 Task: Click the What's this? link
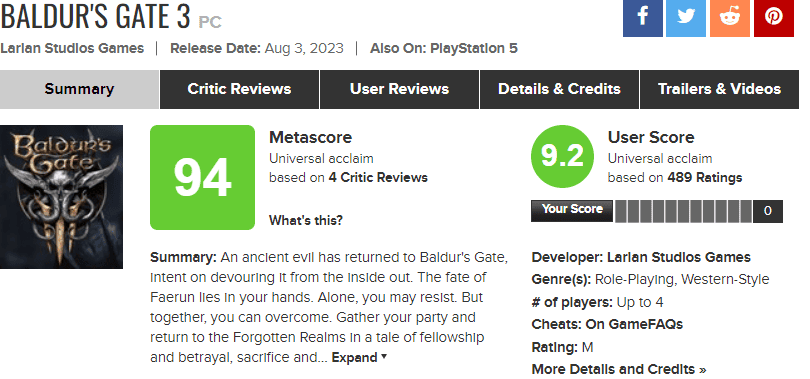coord(306,221)
